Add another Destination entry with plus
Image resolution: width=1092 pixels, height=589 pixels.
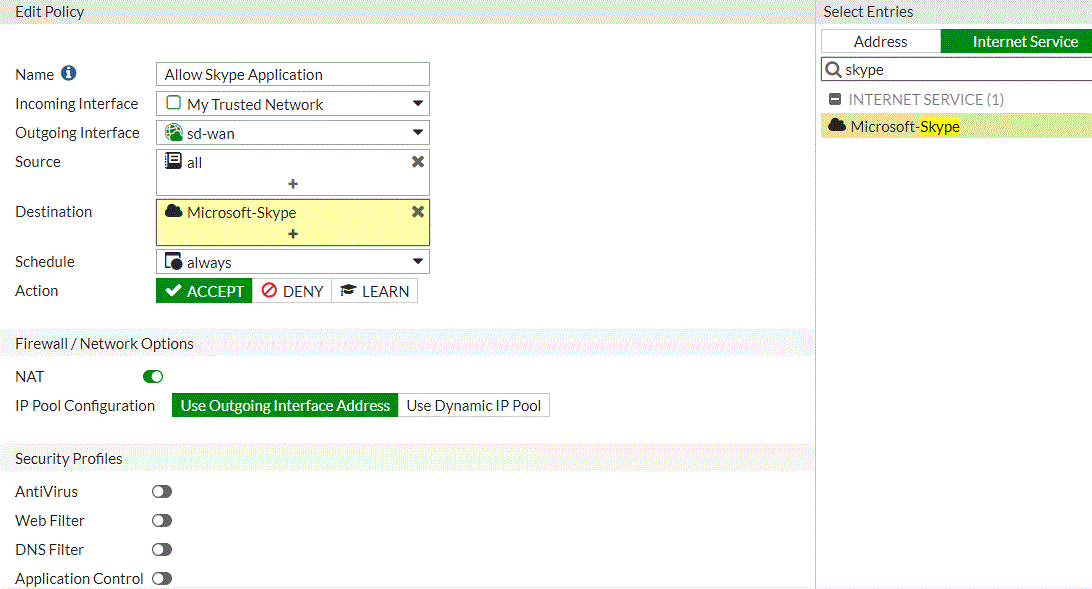click(x=292, y=234)
